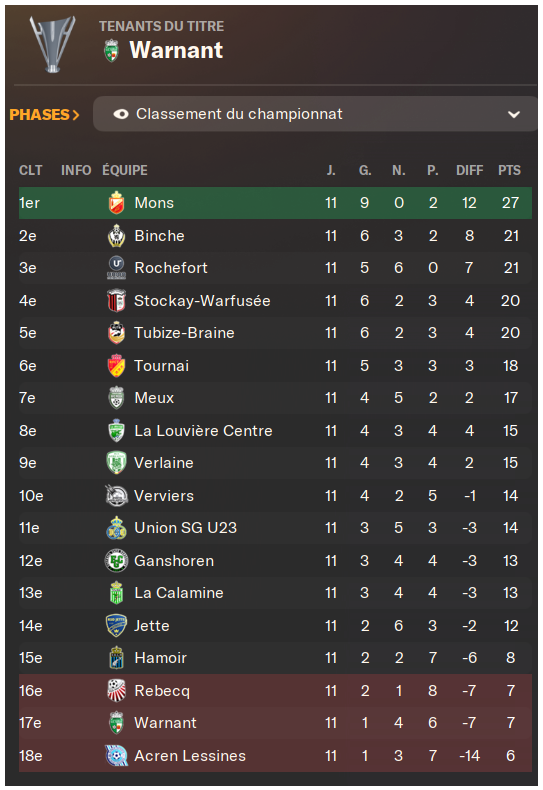Click the trophy cup icon

click(x=52, y=44)
